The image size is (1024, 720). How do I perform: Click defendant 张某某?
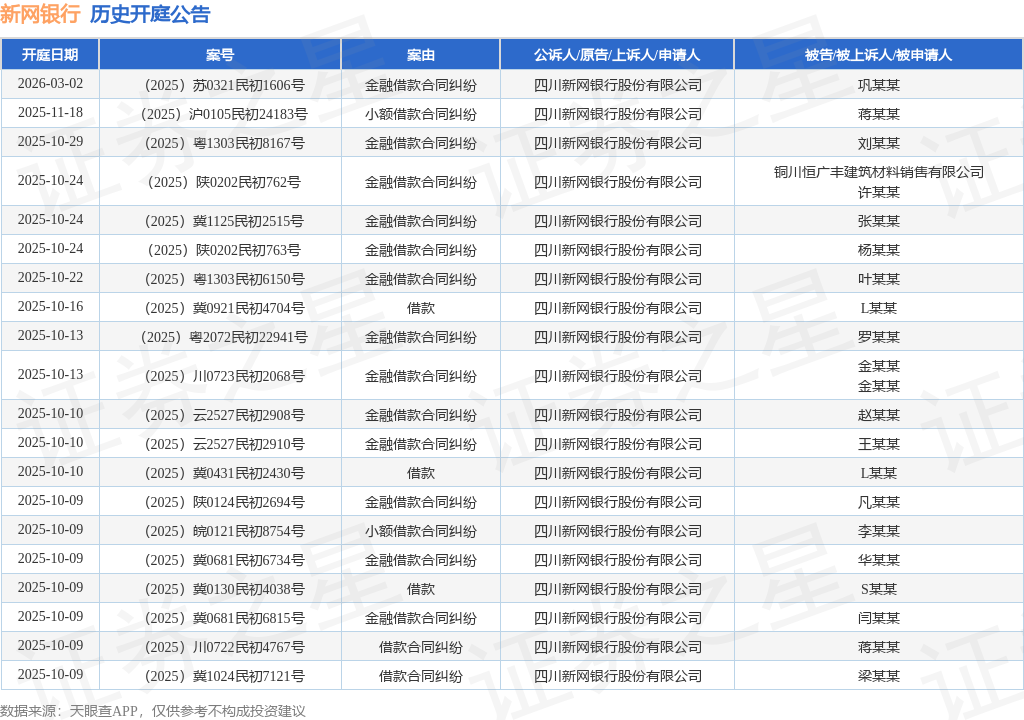[878, 221]
